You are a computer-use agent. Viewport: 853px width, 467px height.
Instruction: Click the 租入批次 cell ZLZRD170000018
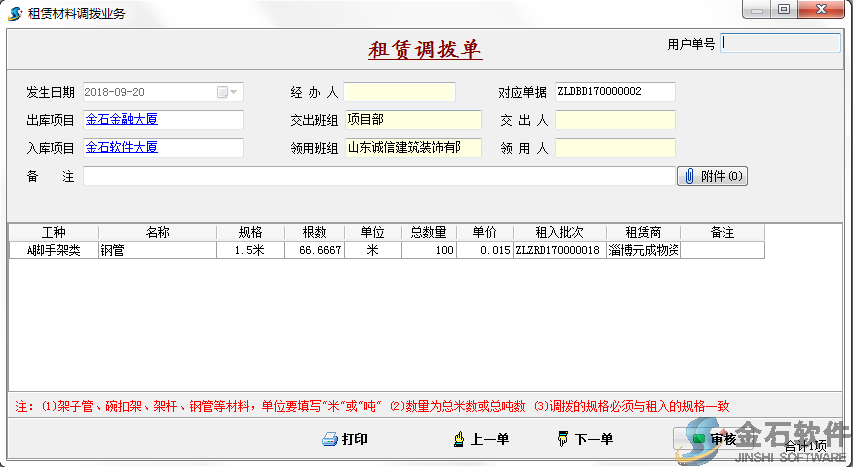(x=558, y=251)
